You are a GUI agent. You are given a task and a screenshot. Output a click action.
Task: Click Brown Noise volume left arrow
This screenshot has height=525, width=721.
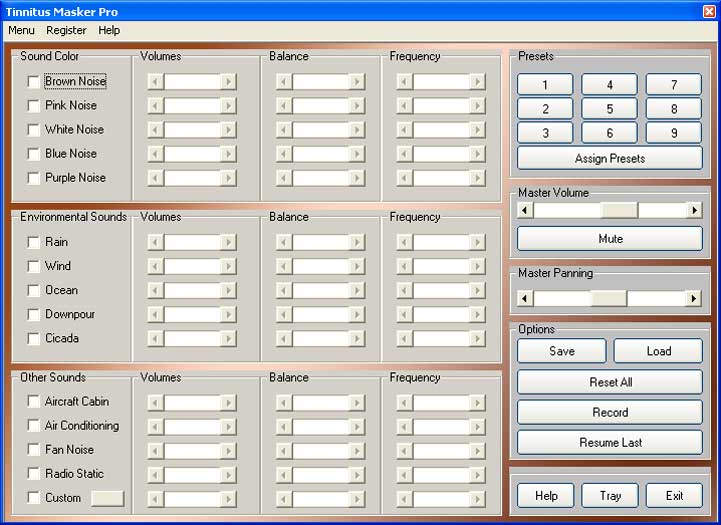[155, 82]
